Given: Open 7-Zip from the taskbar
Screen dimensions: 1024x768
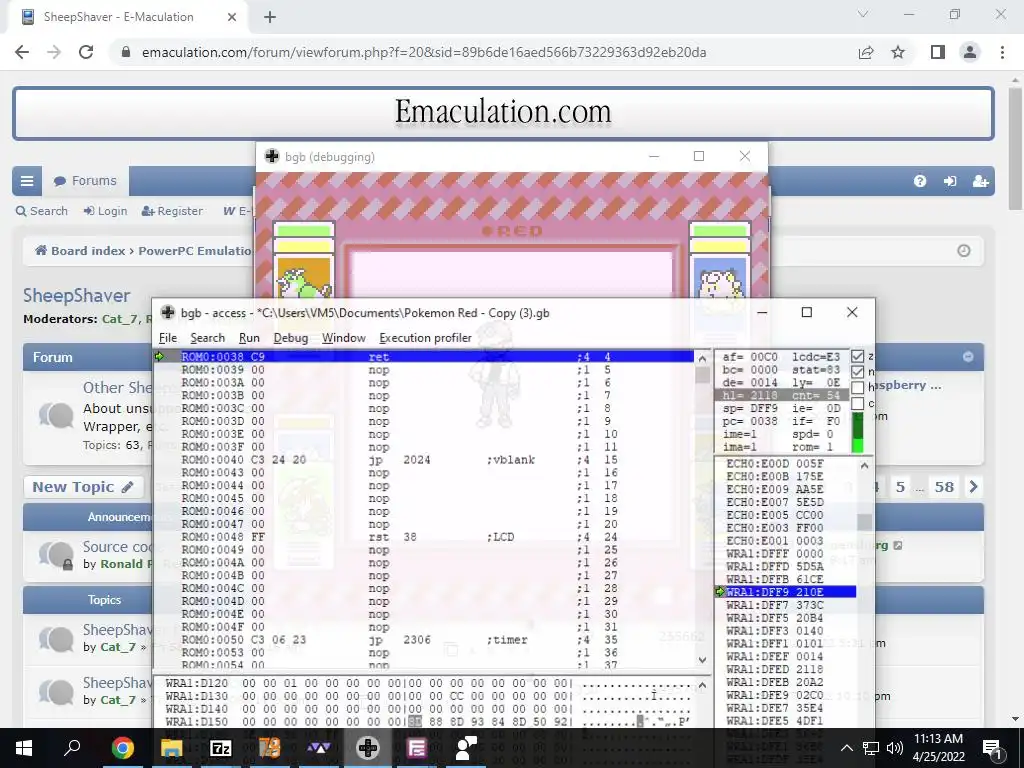Looking at the screenshot, I should click(x=220, y=748).
